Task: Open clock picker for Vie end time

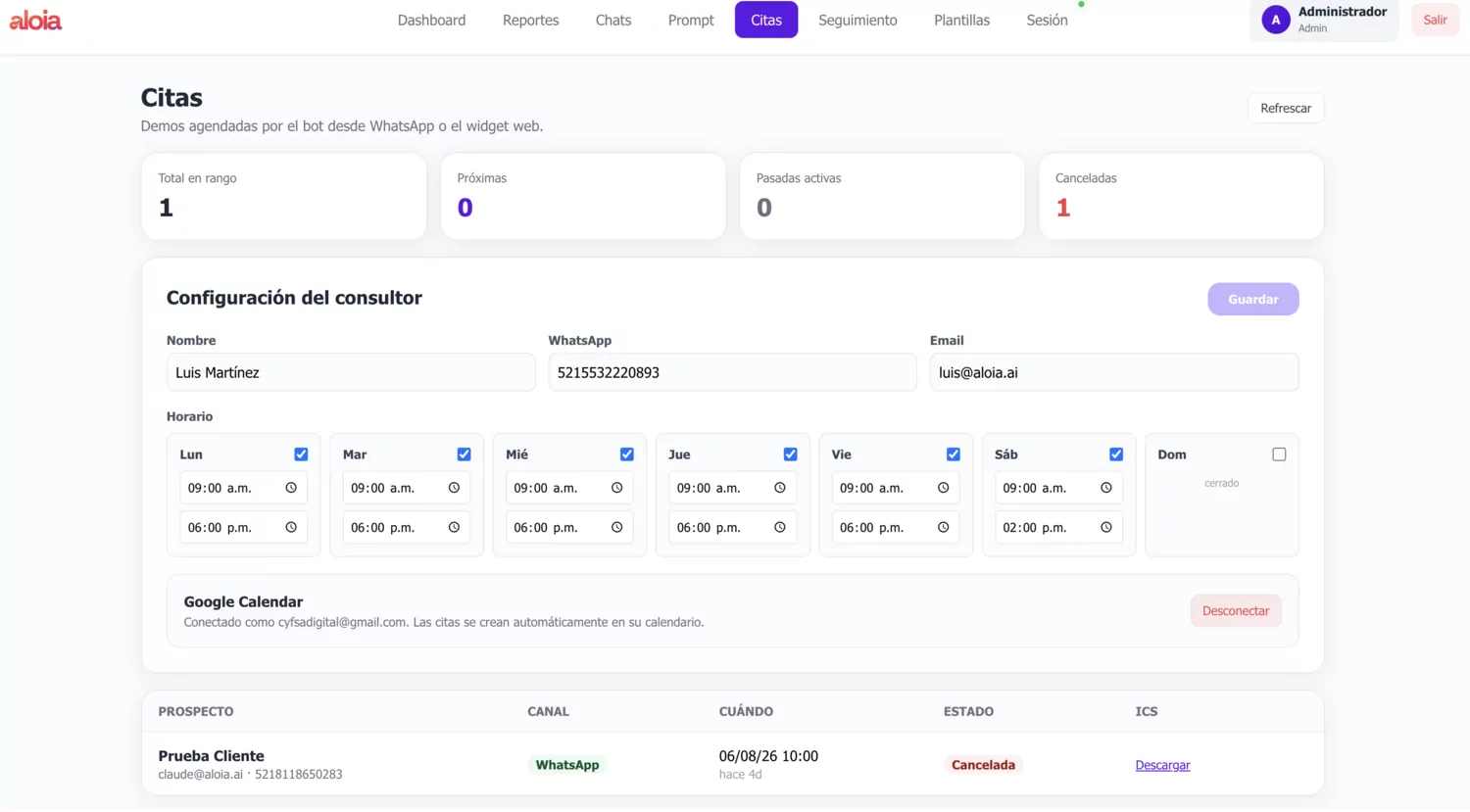Action: pos(943,527)
